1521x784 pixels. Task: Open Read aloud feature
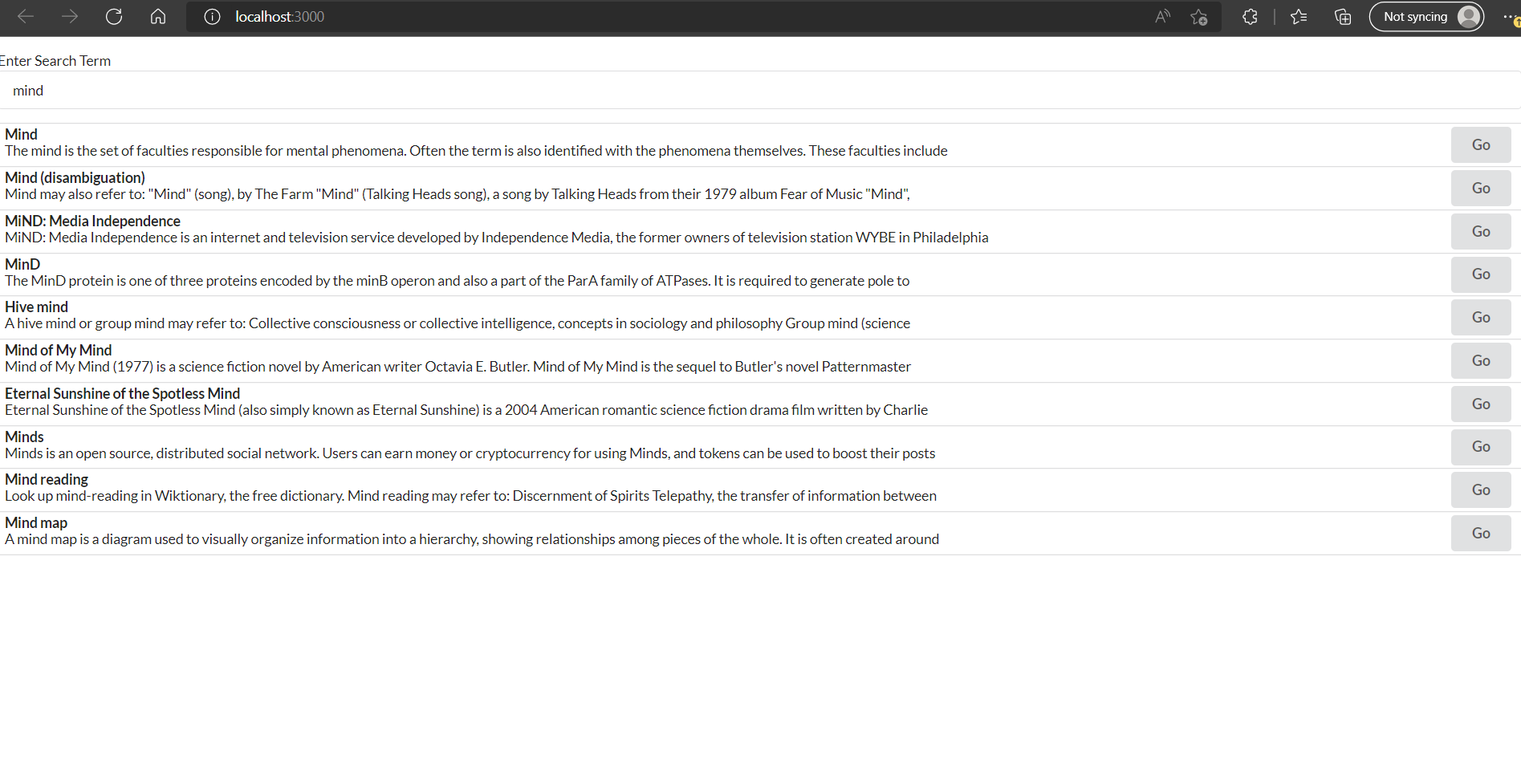coord(1162,17)
